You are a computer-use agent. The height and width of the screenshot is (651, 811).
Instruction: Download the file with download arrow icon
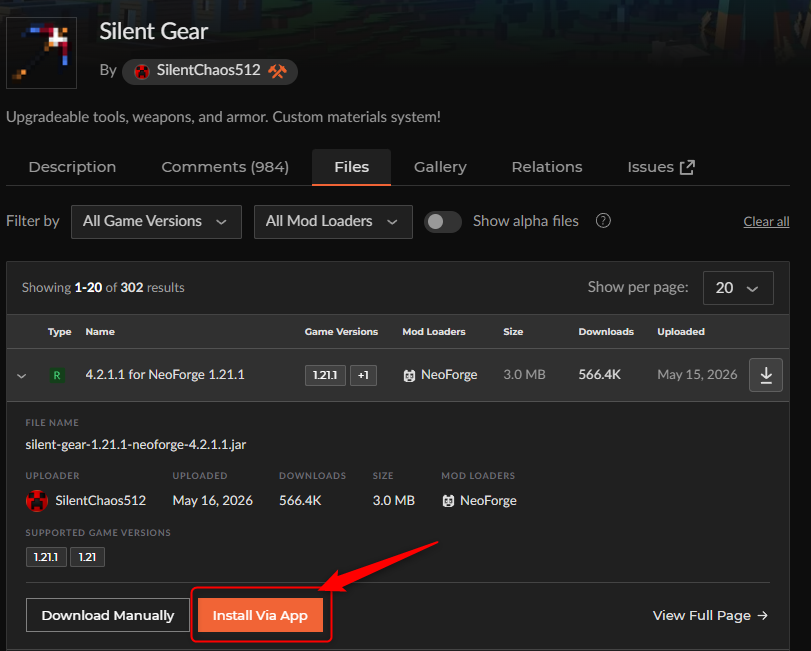[765, 375]
